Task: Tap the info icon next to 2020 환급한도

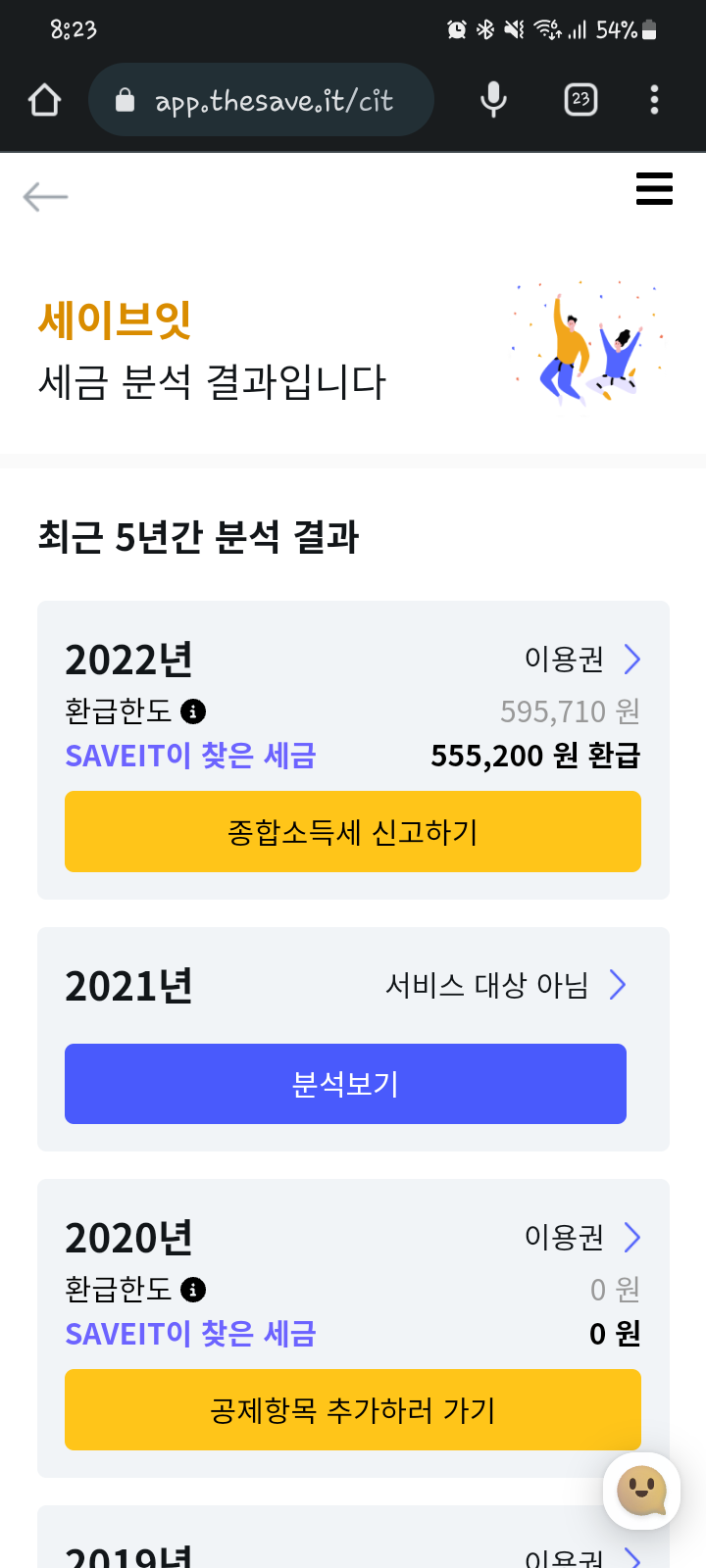Action: [193, 1290]
